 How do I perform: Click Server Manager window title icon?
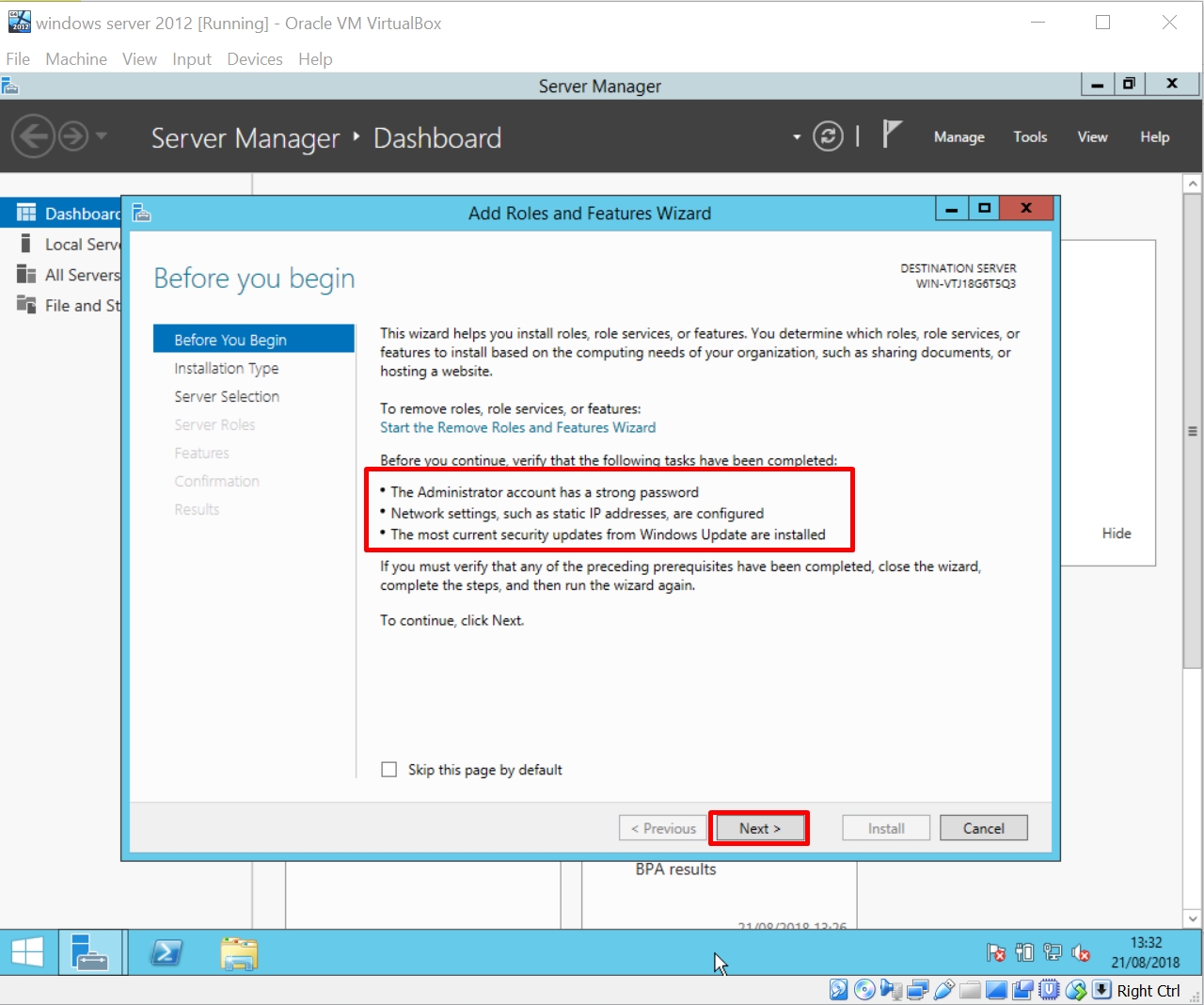click(10, 87)
